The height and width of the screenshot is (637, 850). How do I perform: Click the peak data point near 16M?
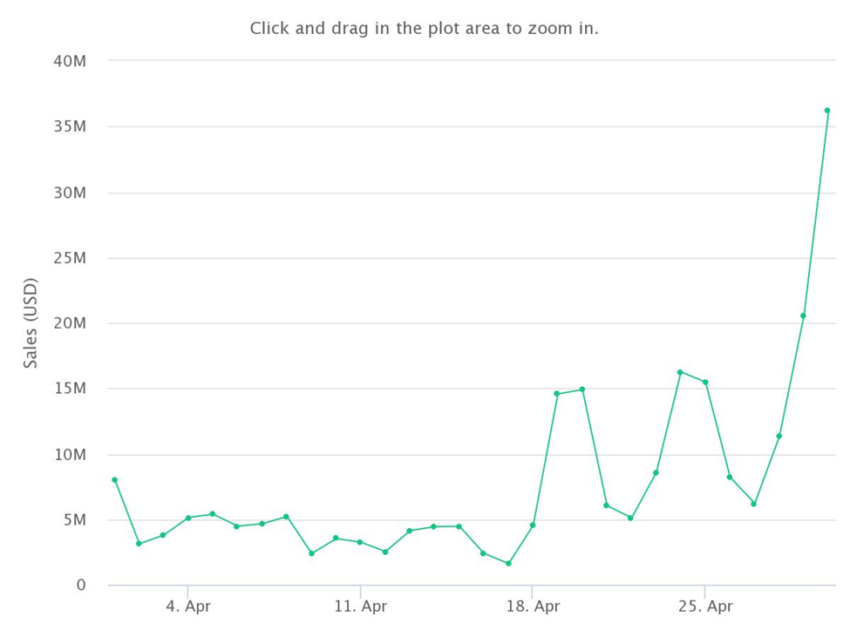click(680, 372)
